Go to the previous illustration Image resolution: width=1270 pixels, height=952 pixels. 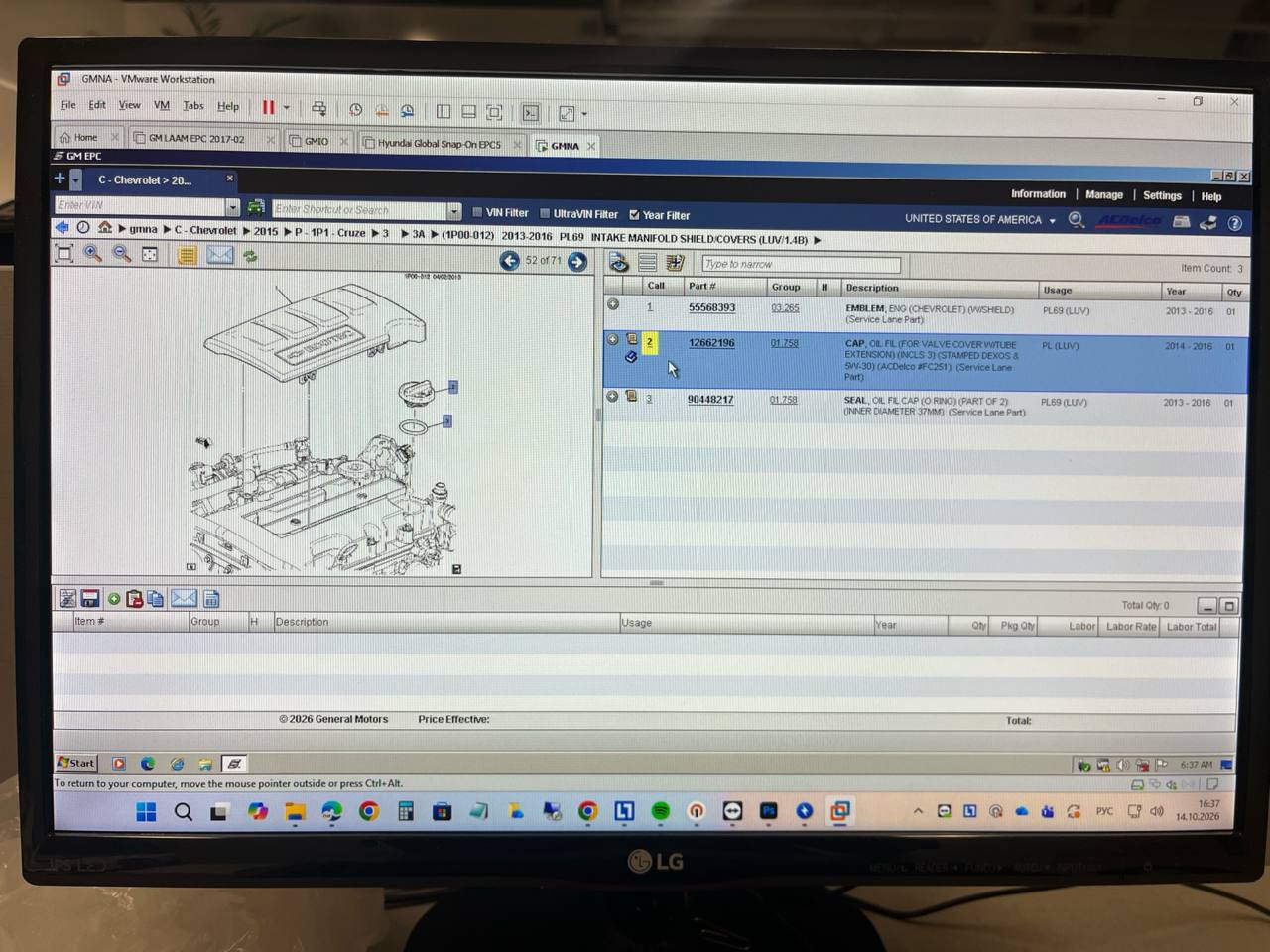[509, 261]
